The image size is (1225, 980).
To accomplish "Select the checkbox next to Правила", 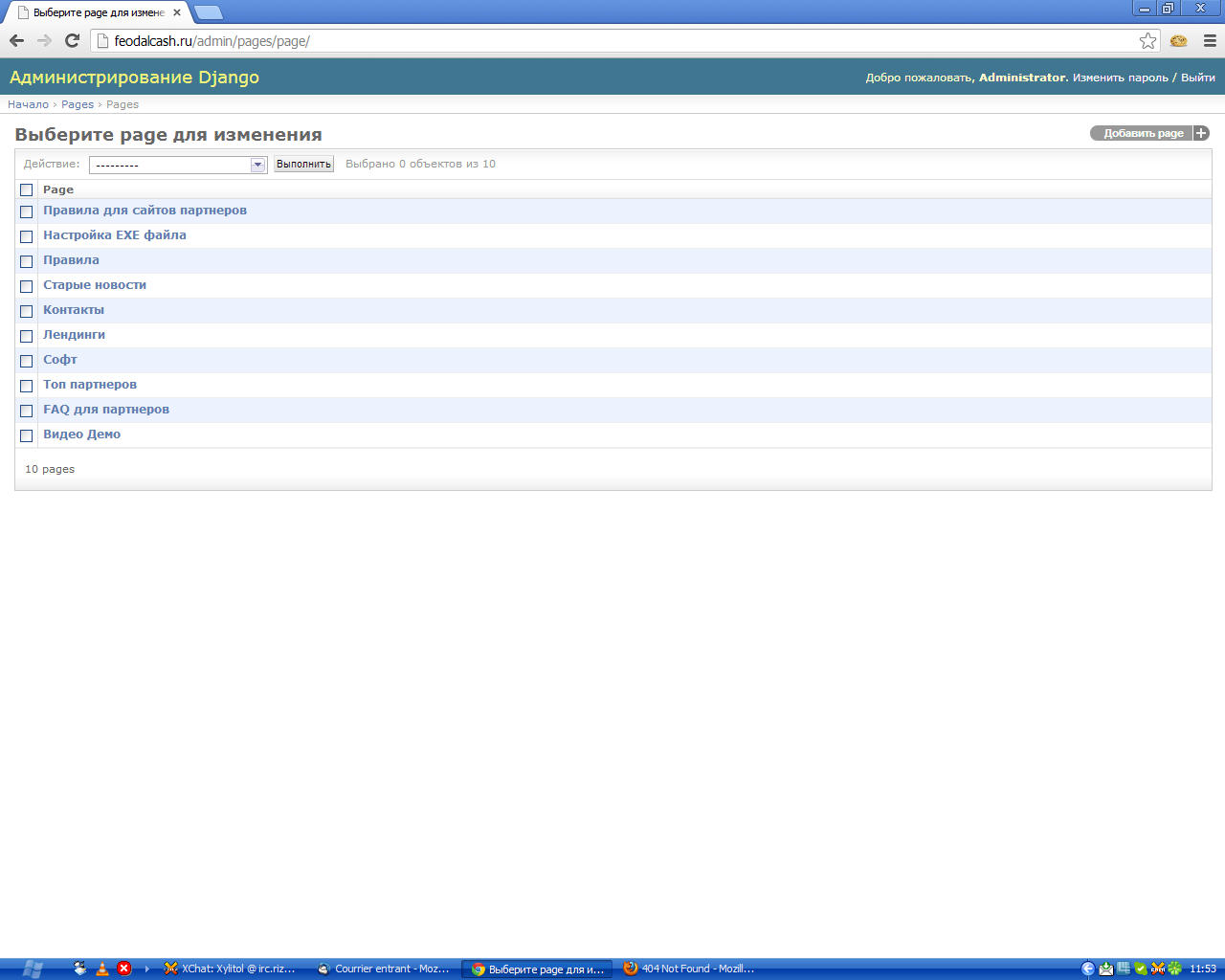I will (x=26, y=261).
